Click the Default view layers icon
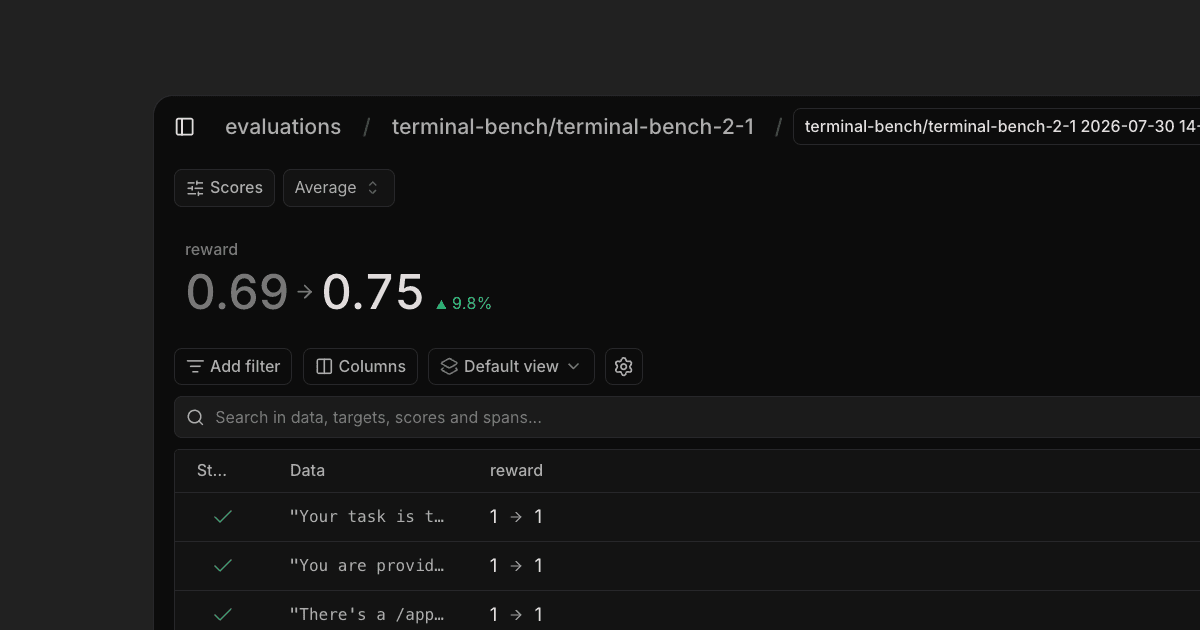 [449, 367]
